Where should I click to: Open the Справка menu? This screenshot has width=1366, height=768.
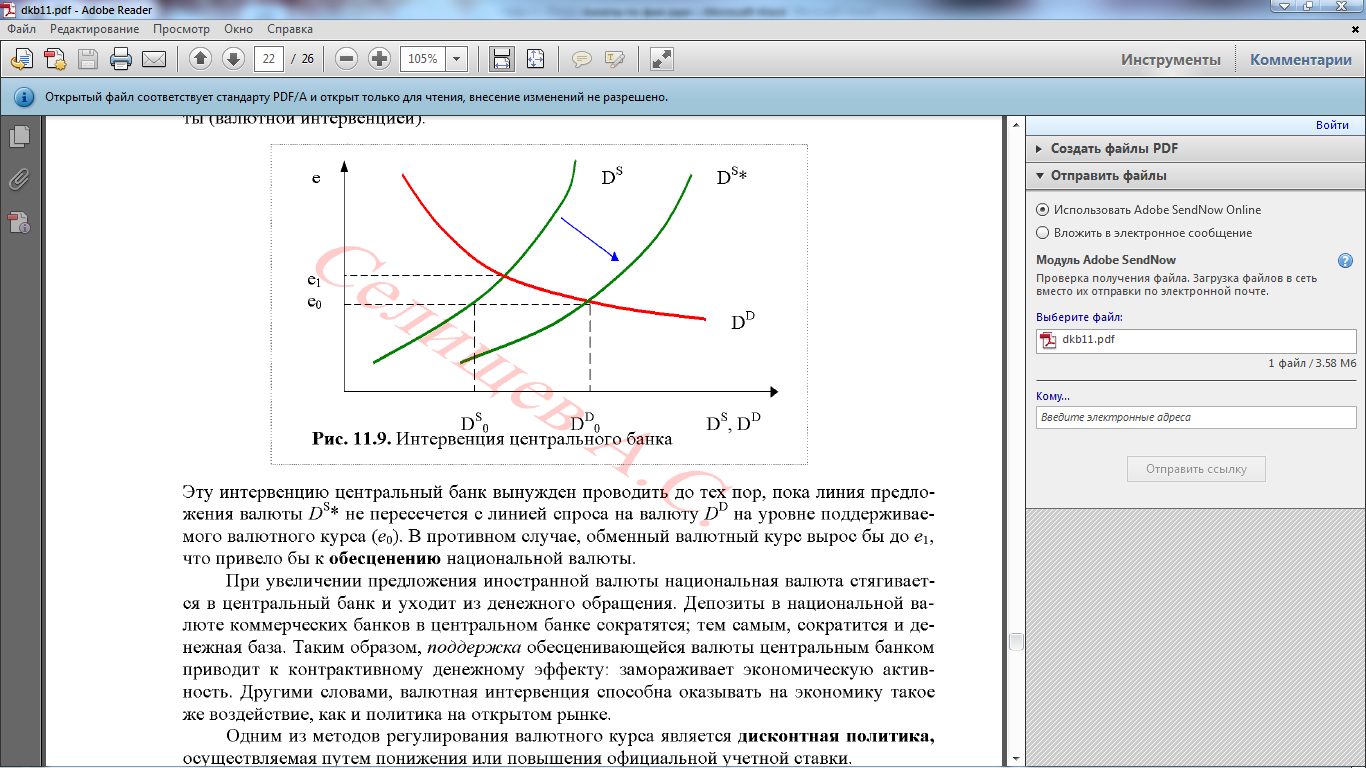click(290, 29)
